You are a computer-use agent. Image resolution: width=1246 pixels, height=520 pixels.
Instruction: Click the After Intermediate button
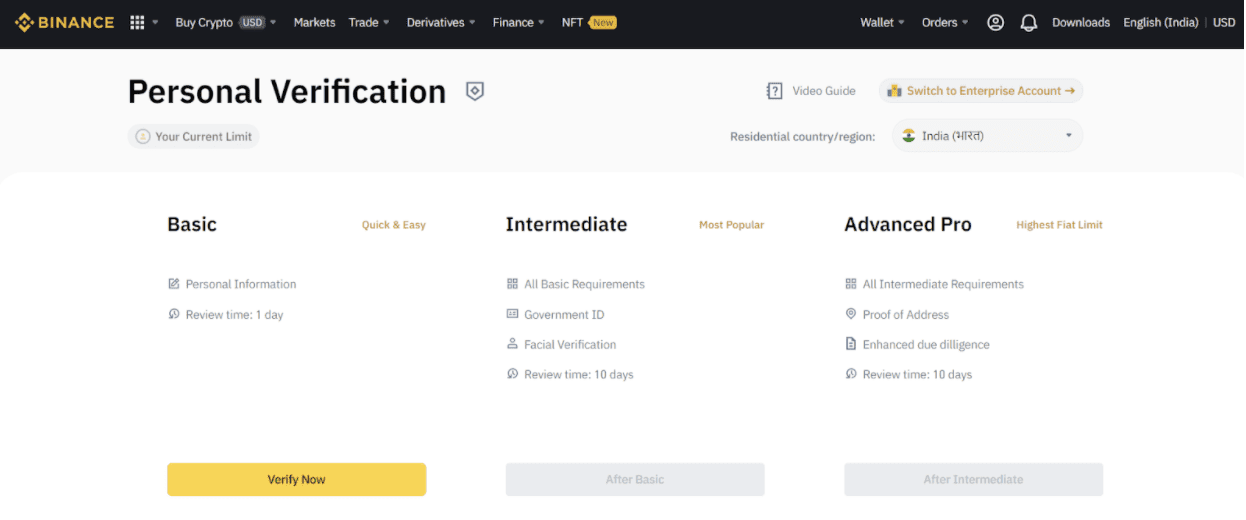pos(973,479)
